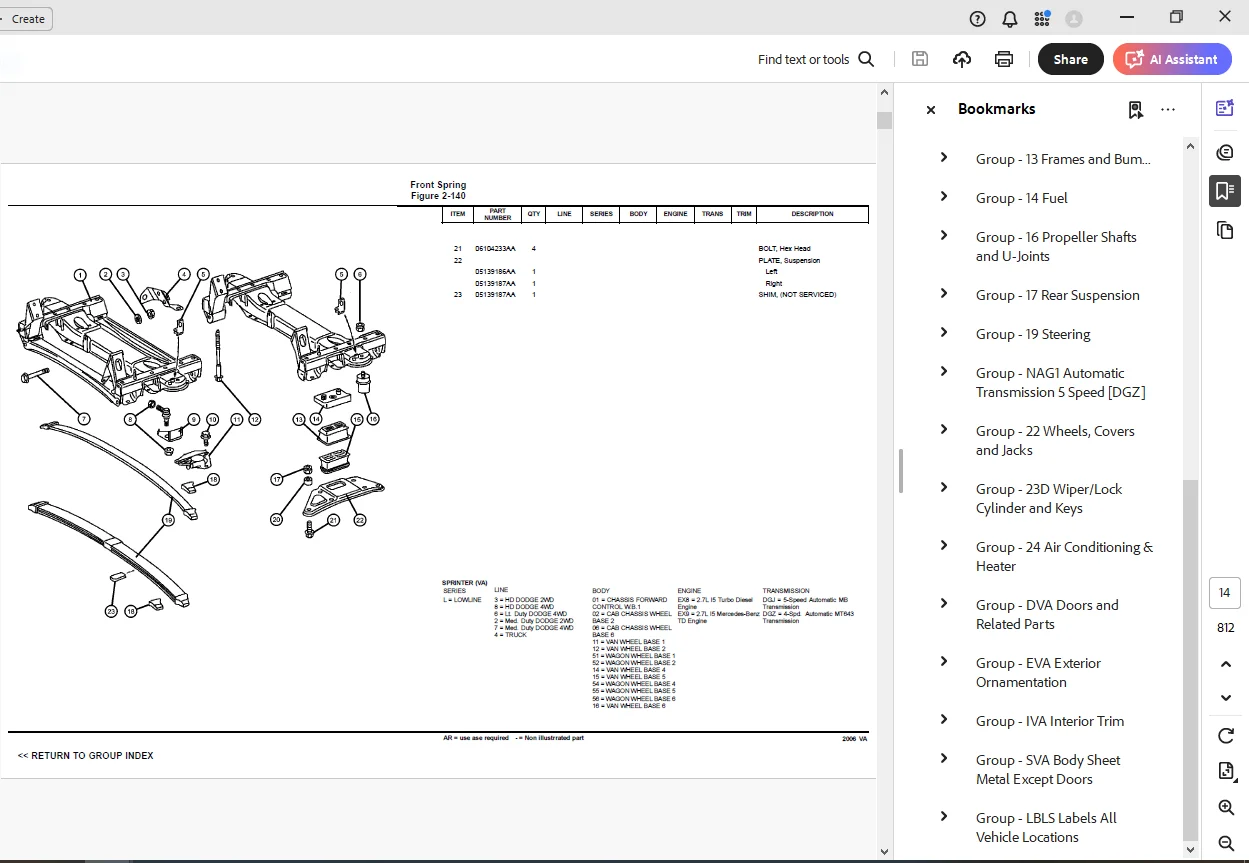This screenshot has height=863, width=1249.
Task: Expand Group - DVA Doors bookmark
Action: pyautogui.click(x=943, y=603)
